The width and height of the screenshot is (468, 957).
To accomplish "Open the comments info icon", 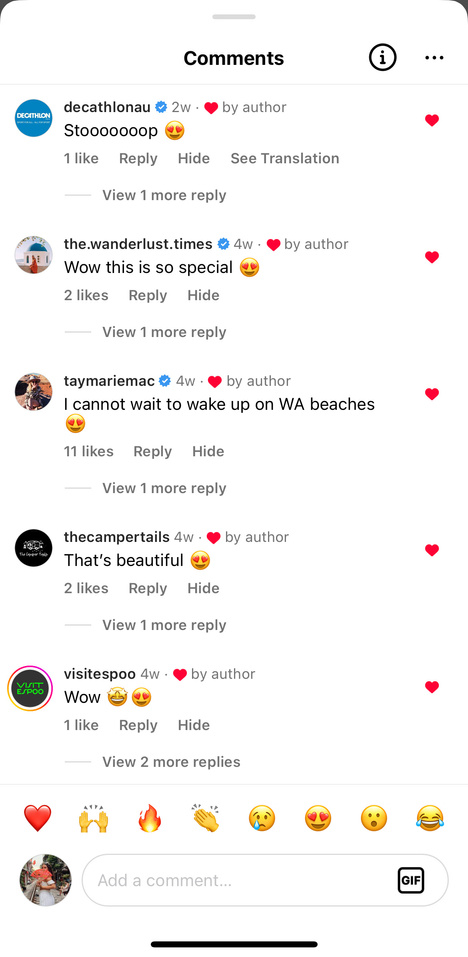I will 383,58.
